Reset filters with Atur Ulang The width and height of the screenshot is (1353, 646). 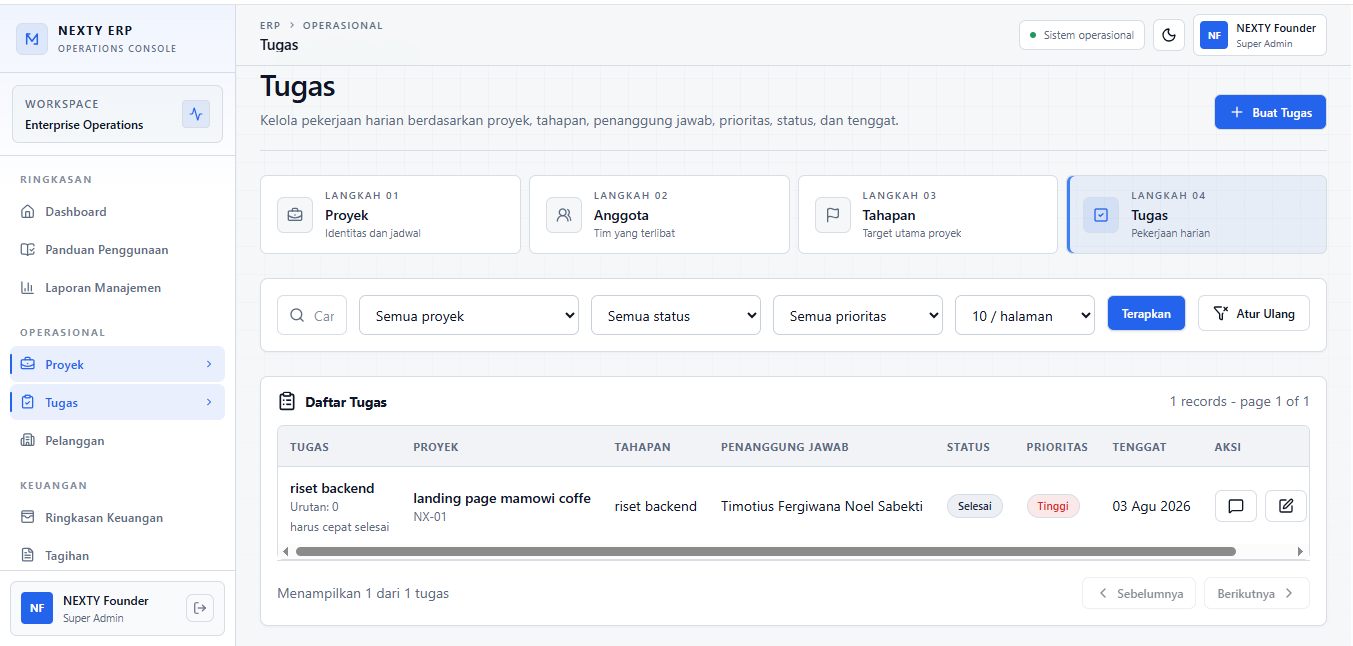[x=1254, y=314]
